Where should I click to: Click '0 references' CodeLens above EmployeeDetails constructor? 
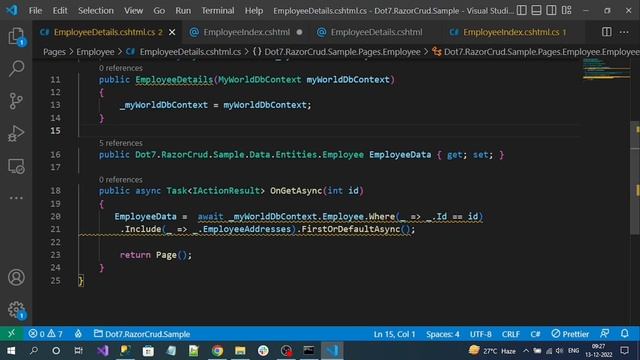coord(121,68)
